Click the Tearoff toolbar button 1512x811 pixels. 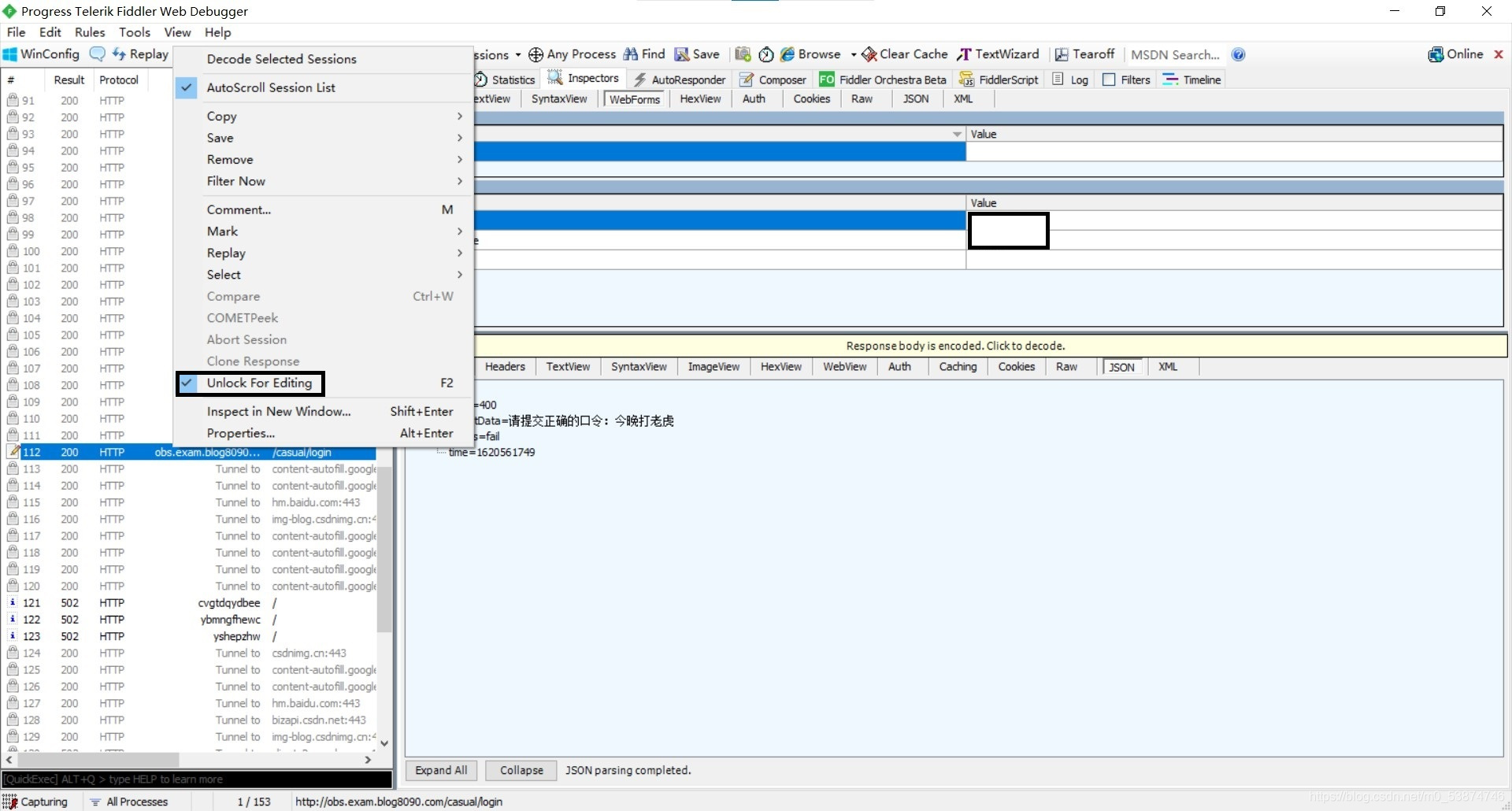click(1085, 54)
